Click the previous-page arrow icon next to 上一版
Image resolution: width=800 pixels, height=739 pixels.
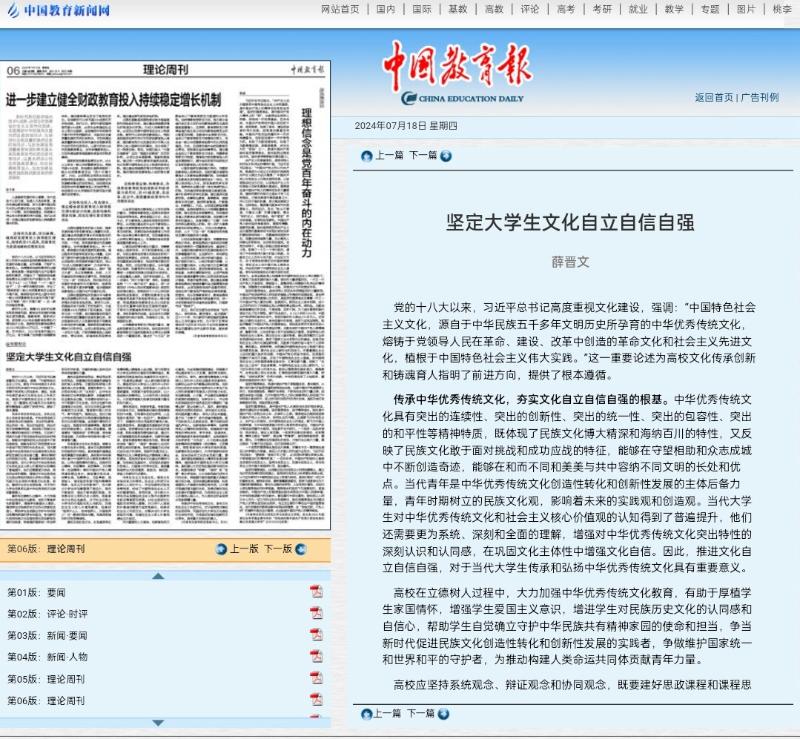coord(221,549)
